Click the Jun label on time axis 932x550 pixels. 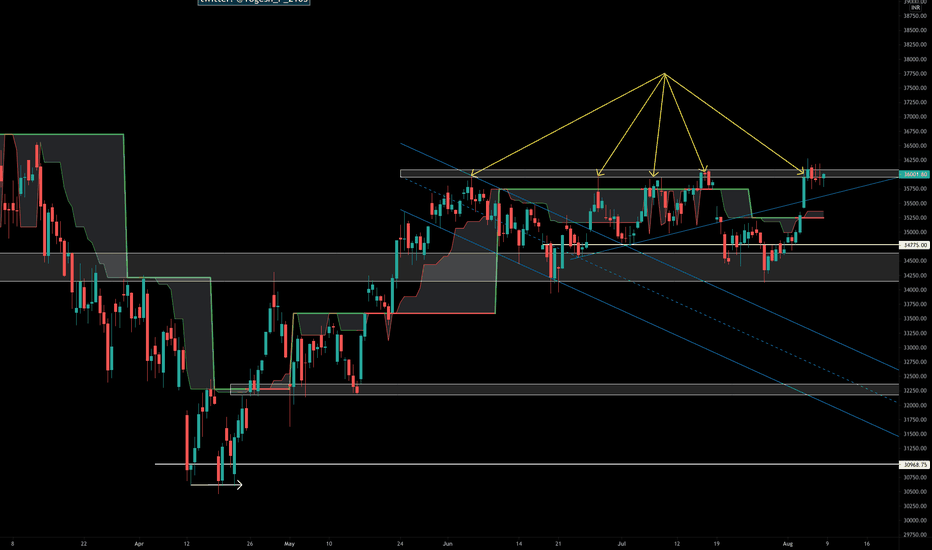point(448,543)
